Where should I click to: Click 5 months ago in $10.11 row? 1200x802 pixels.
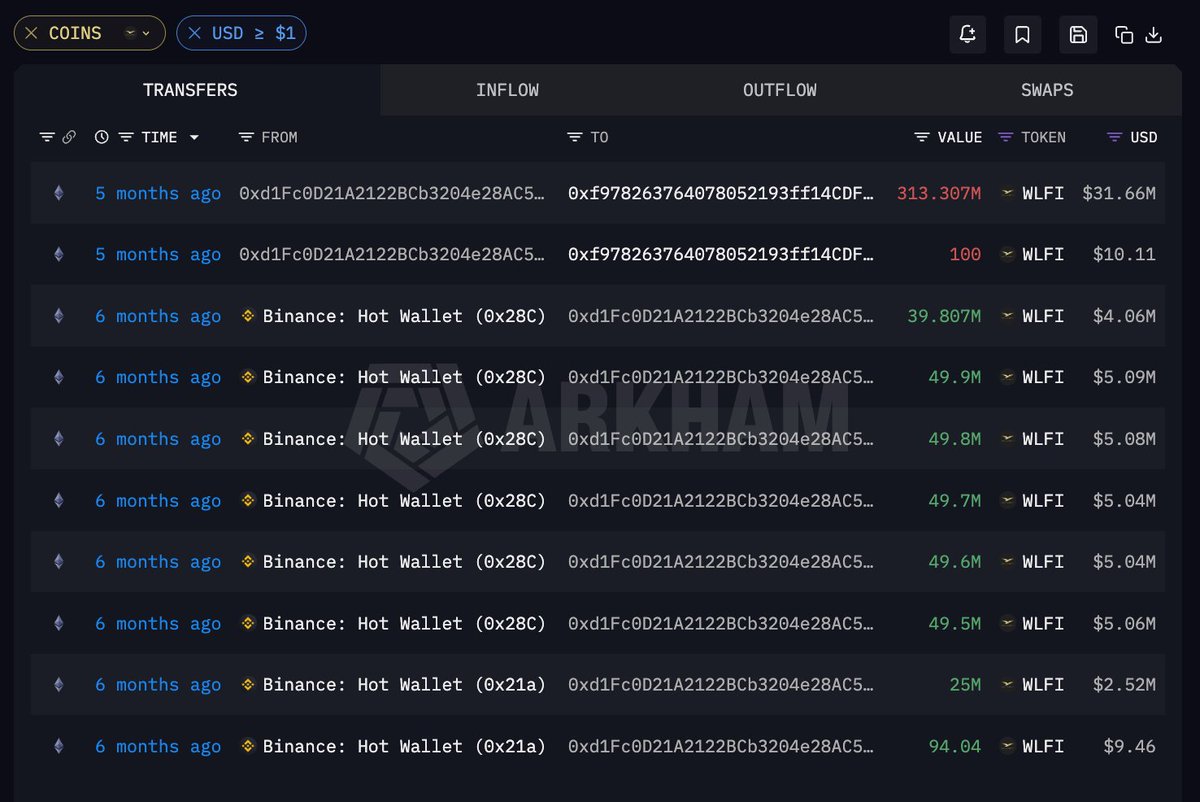pos(158,254)
